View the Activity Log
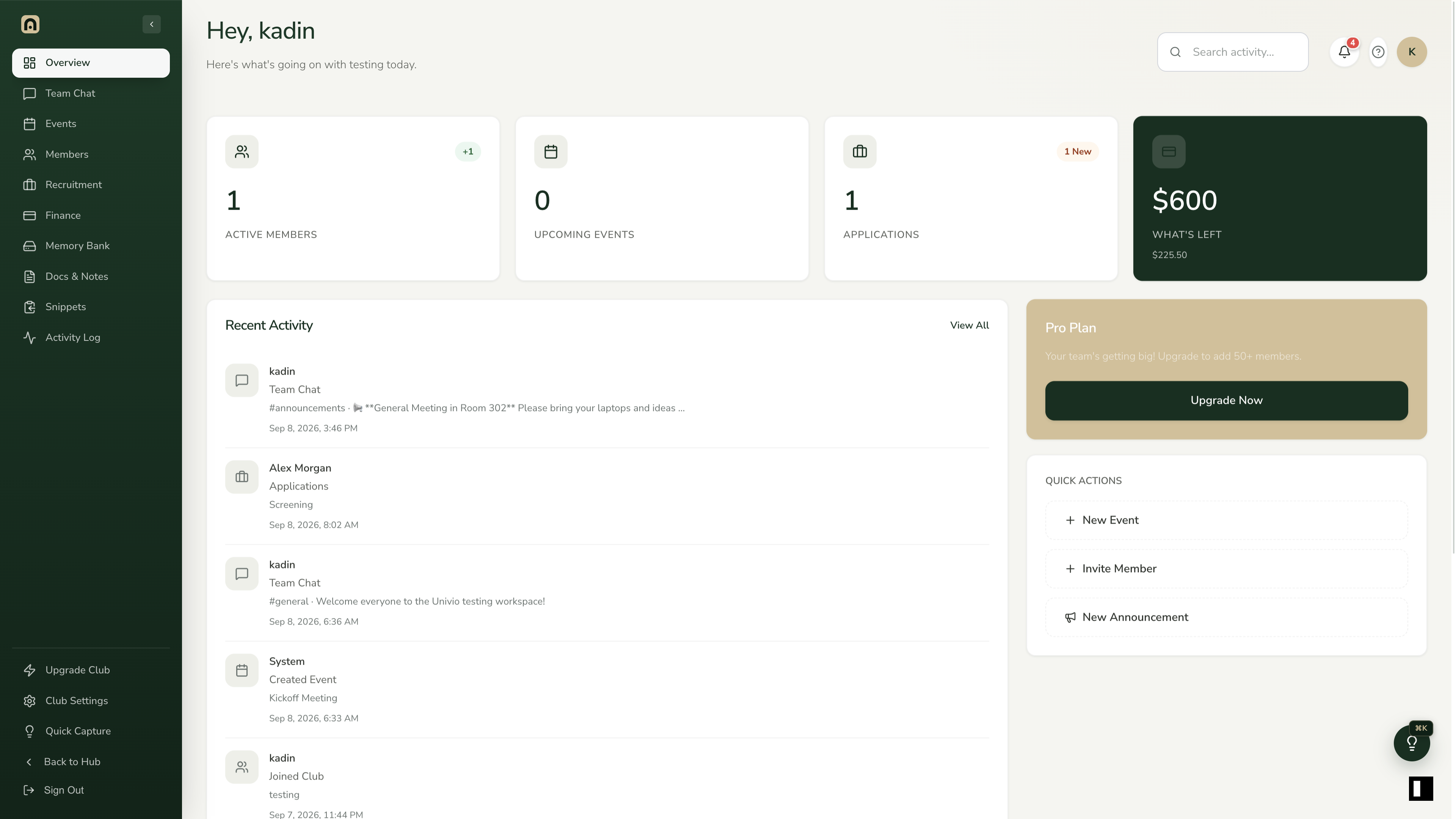Screen dimensions: 1456x819 (91, 337)
